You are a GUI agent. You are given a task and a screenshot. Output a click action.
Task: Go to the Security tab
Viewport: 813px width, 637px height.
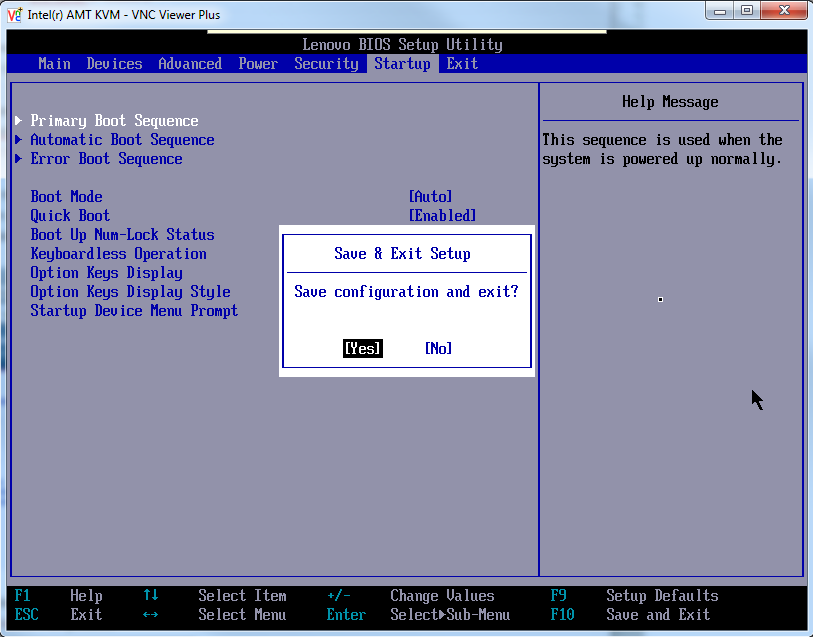point(326,63)
